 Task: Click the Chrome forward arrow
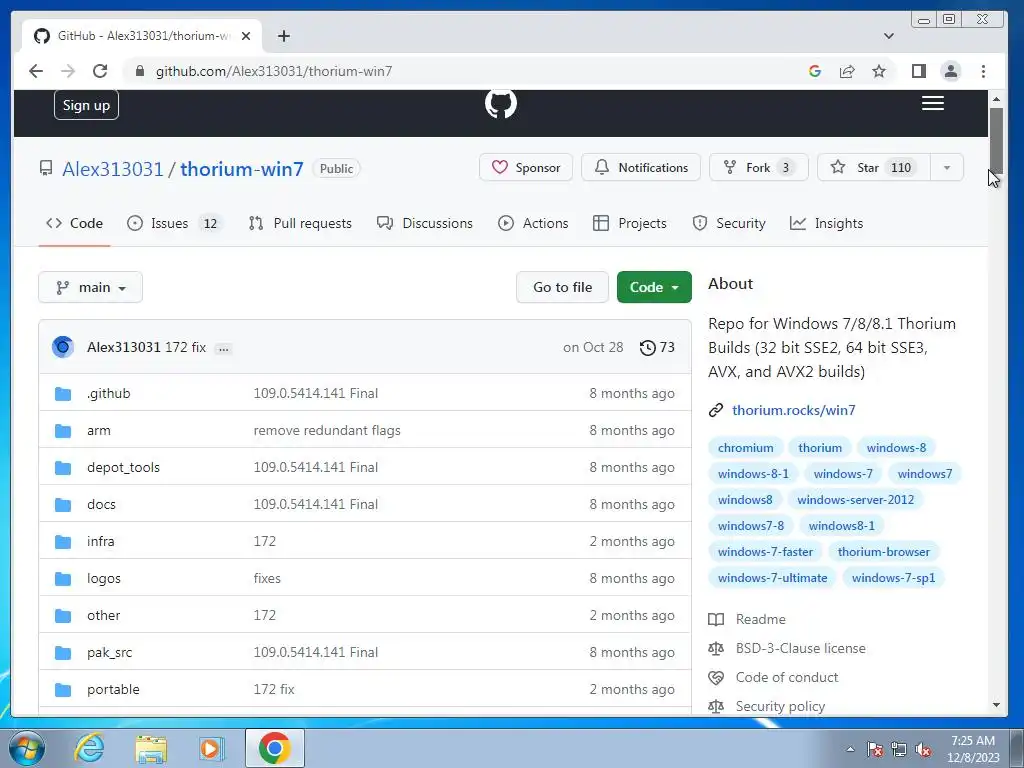(68, 71)
